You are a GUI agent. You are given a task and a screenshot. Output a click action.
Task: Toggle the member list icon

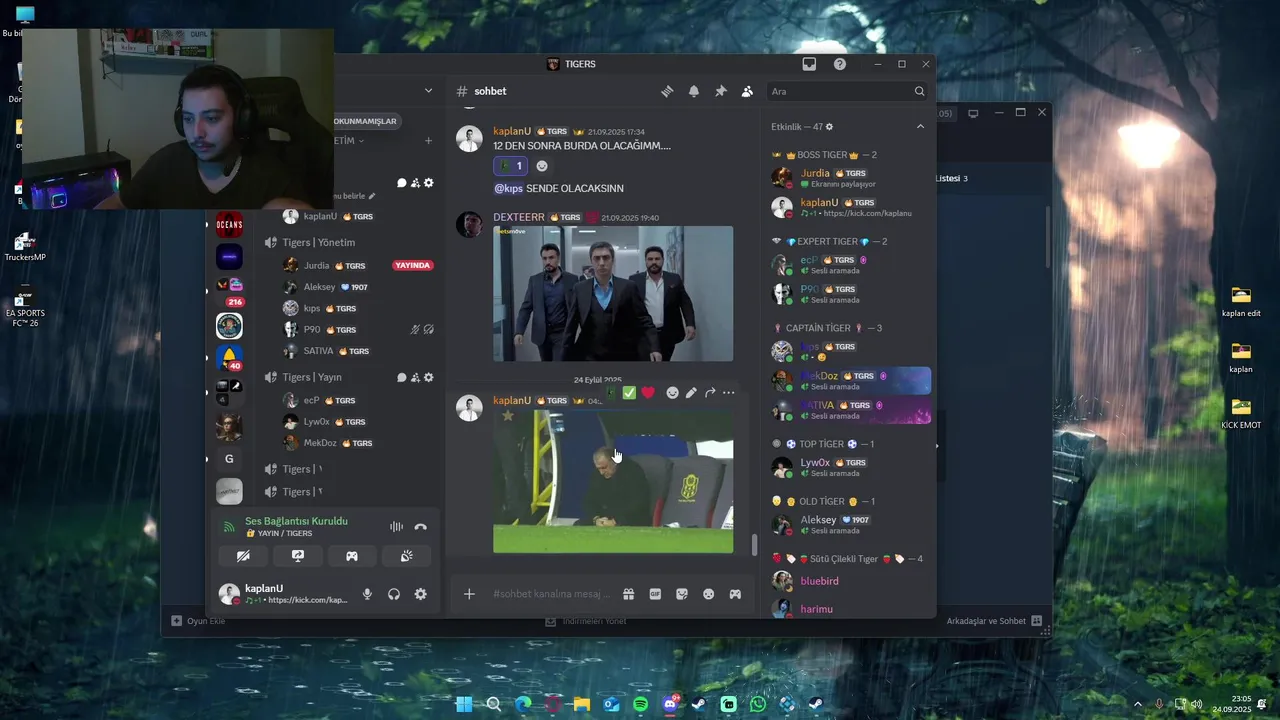point(747,91)
